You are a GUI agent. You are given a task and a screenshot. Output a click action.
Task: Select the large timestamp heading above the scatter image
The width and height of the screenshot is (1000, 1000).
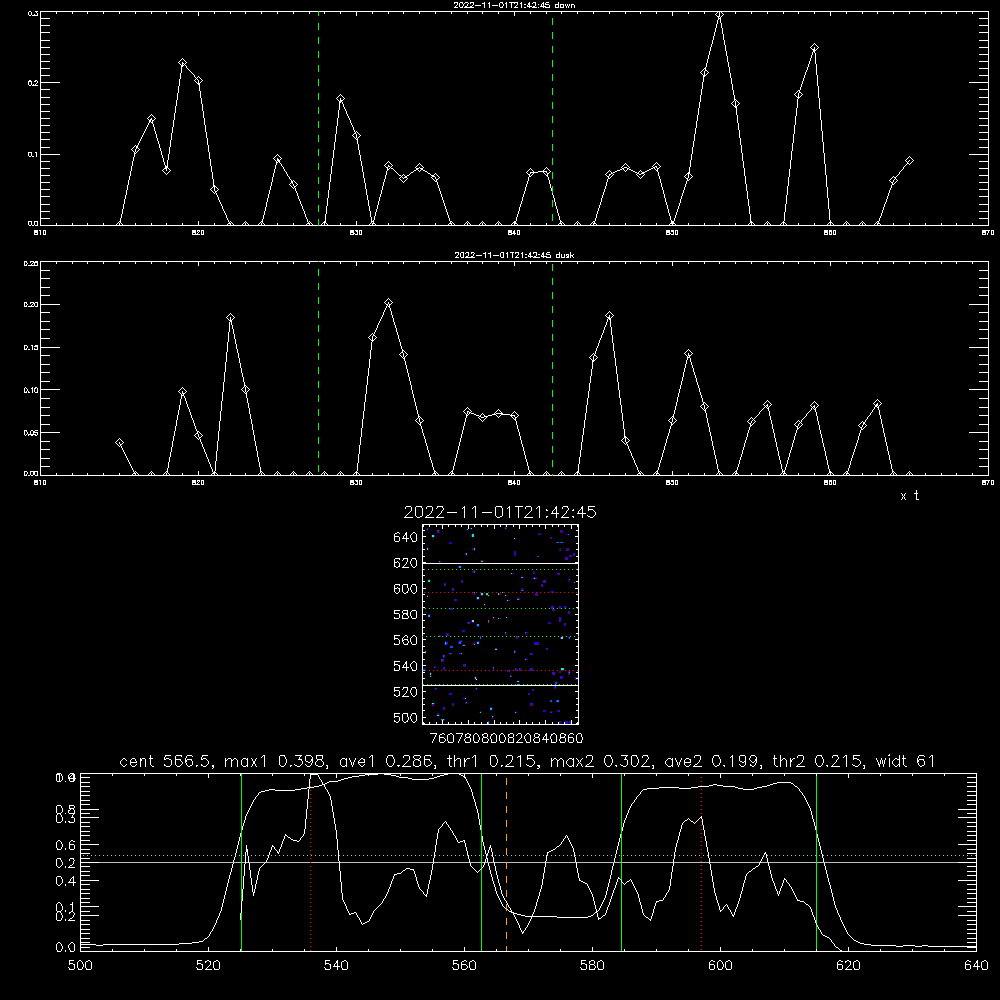point(500,512)
